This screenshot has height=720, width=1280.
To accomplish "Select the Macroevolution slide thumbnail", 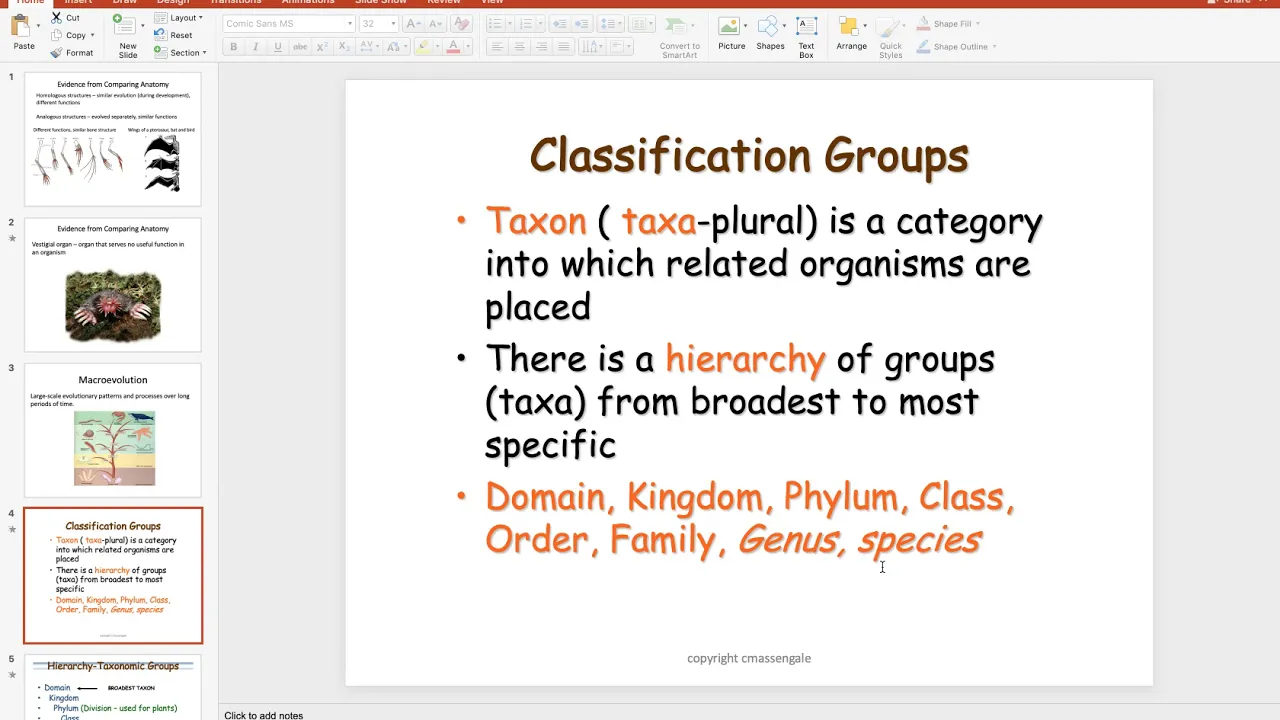I will coord(113,430).
